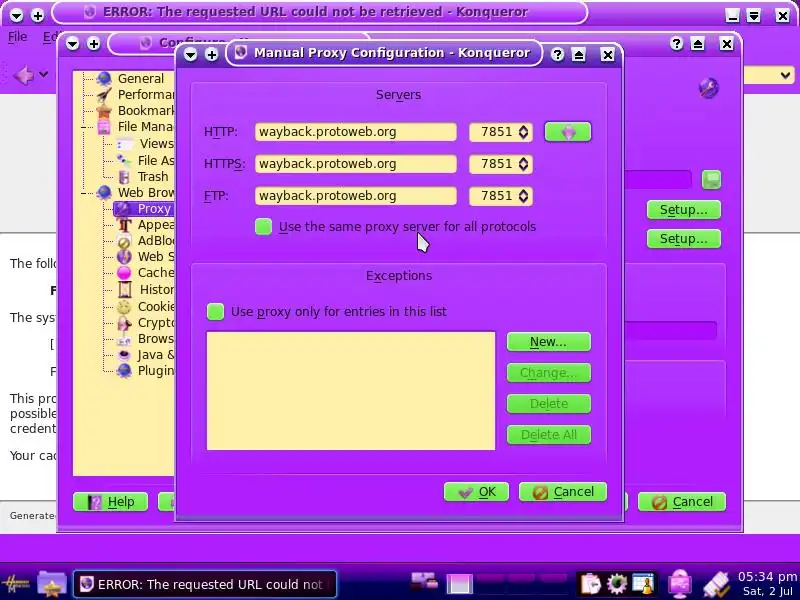The image size is (800, 600).
Task: Select the Bookmarks icon in the tree
Action: pos(104,110)
